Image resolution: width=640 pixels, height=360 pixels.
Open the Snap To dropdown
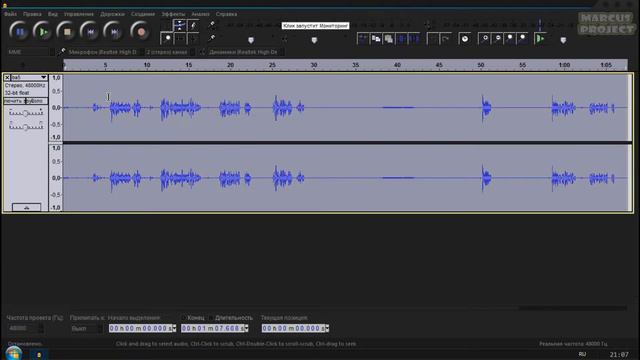pos(87,328)
